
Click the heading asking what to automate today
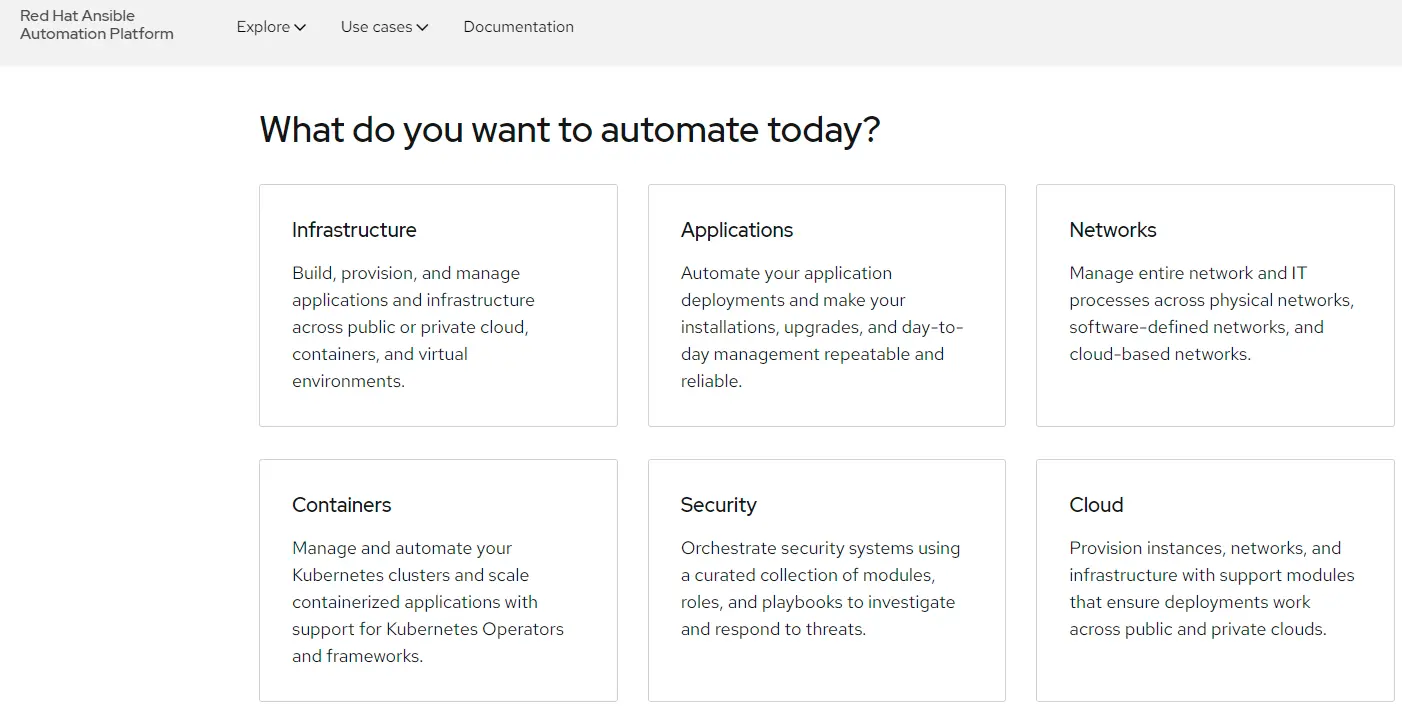[569, 130]
